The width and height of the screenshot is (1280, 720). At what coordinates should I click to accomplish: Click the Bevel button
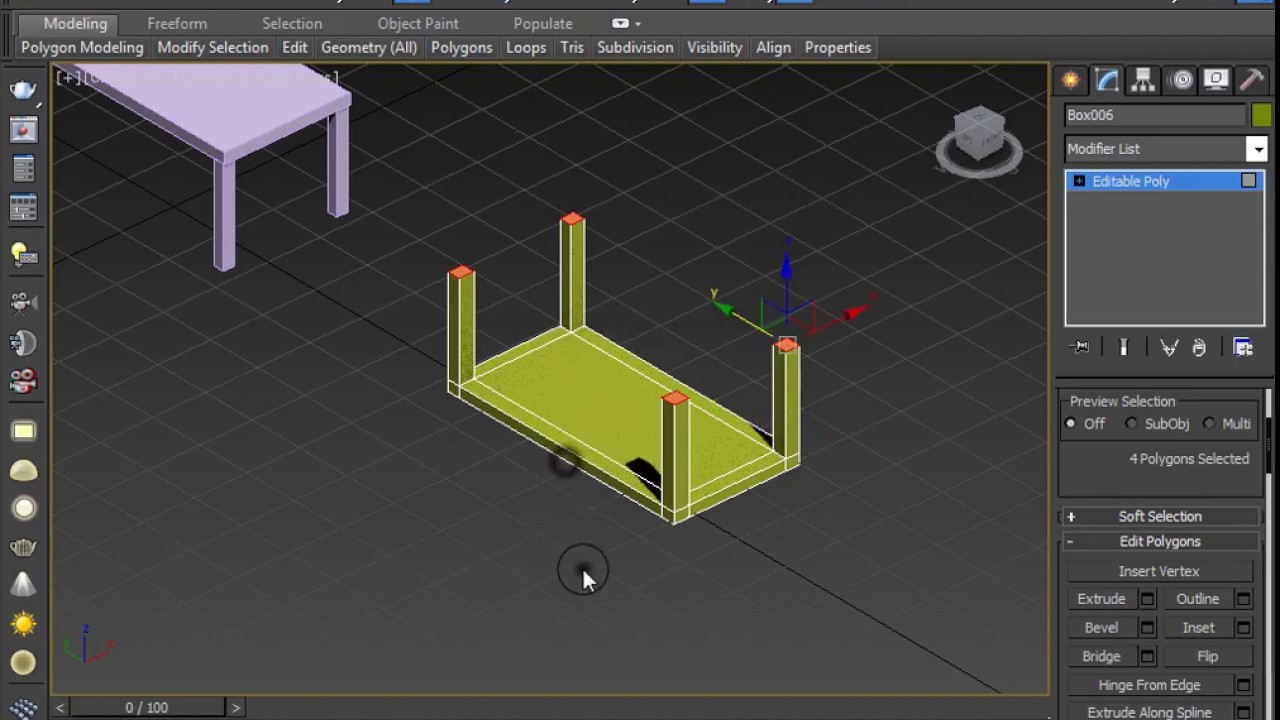1101,628
